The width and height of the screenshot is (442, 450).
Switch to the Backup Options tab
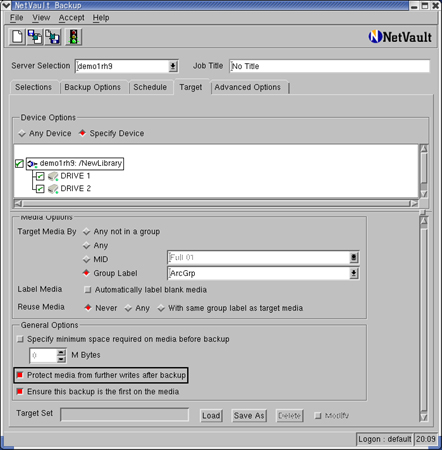[x=93, y=87]
